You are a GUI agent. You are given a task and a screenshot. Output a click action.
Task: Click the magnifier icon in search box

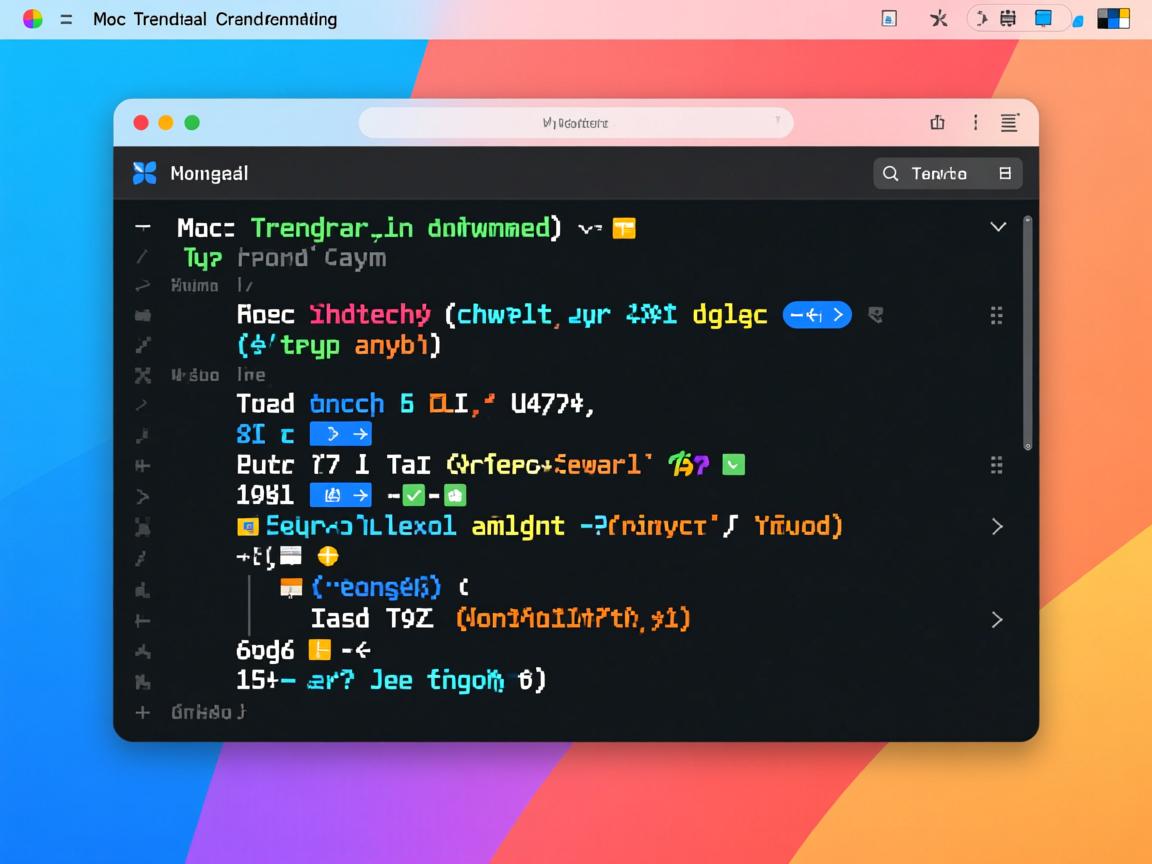click(890, 174)
